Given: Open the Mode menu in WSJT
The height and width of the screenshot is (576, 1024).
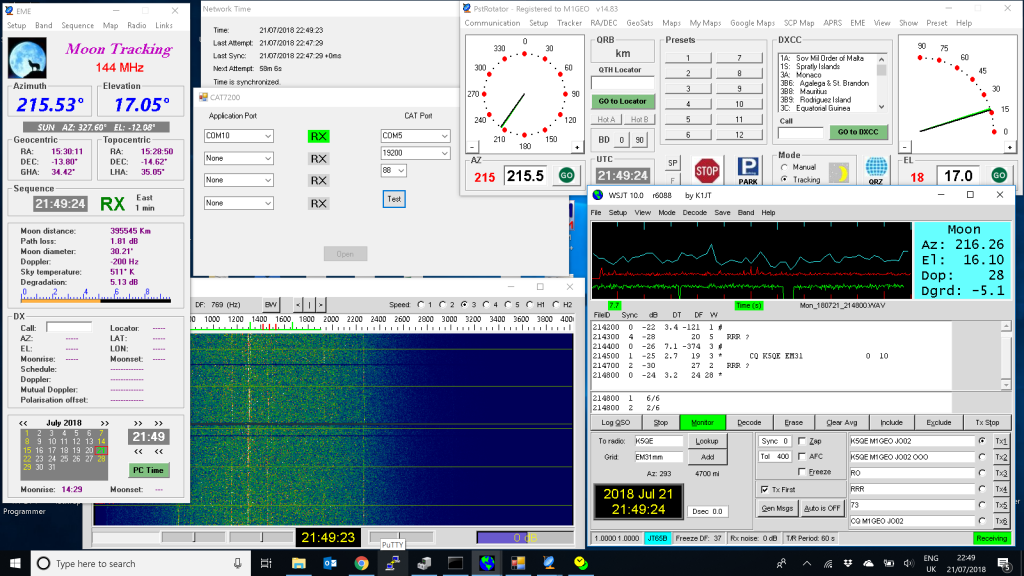Looking at the screenshot, I should point(667,212).
